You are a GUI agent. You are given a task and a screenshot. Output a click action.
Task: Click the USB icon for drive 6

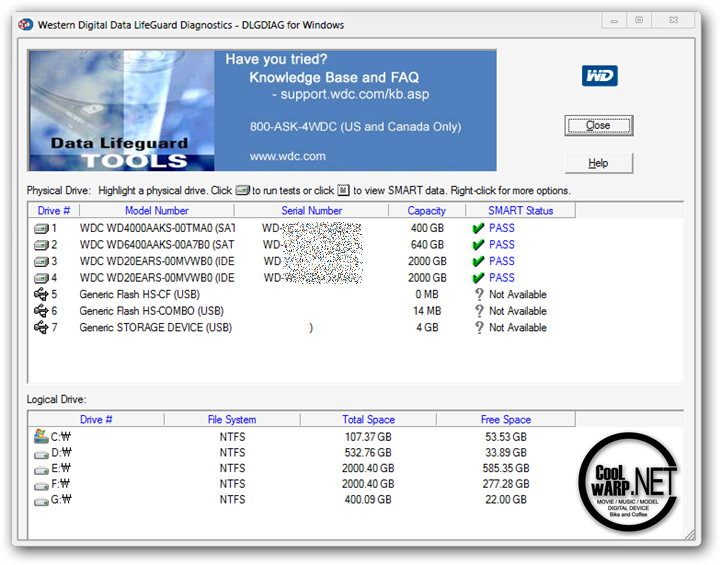41,311
